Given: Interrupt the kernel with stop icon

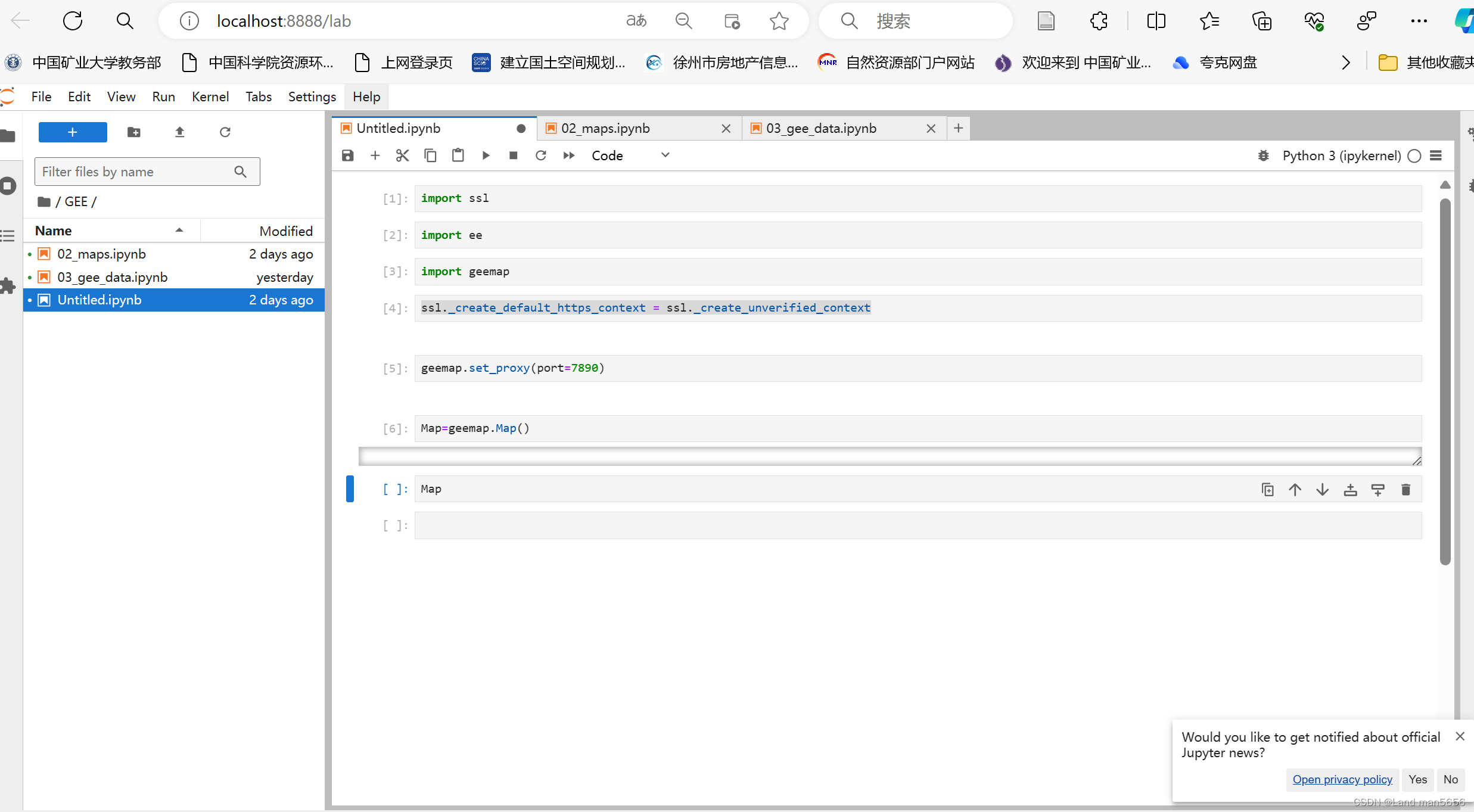Looking at the screenshot, I should 513,155.
